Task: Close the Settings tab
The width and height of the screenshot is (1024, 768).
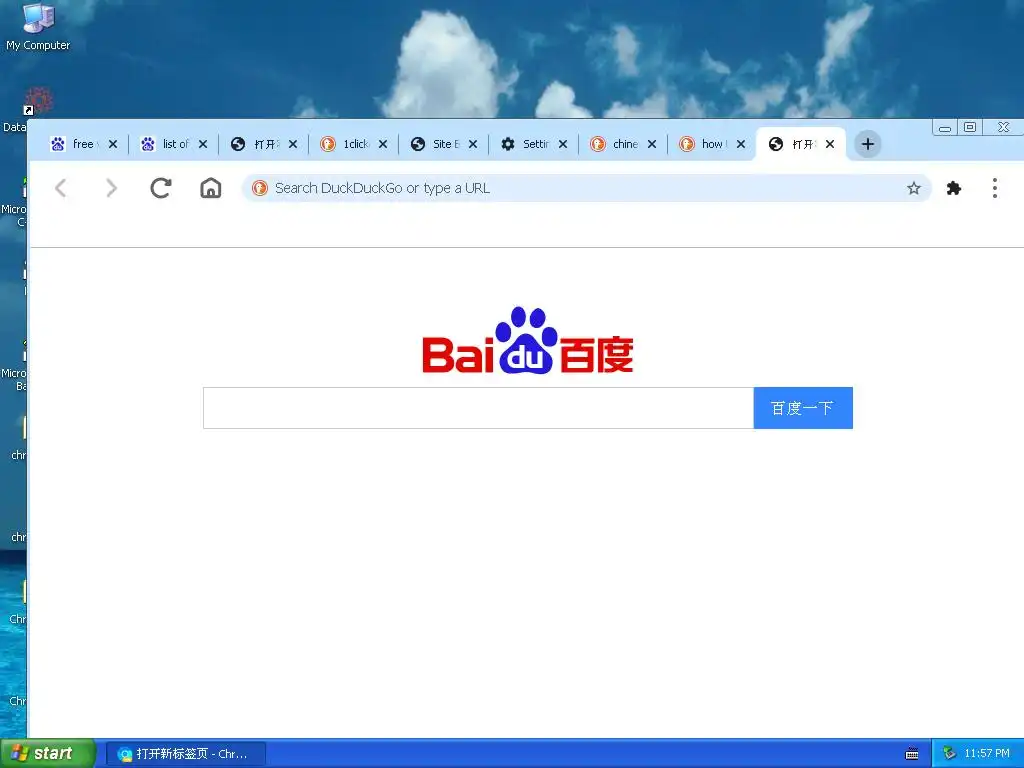Action: coord(563,144)
